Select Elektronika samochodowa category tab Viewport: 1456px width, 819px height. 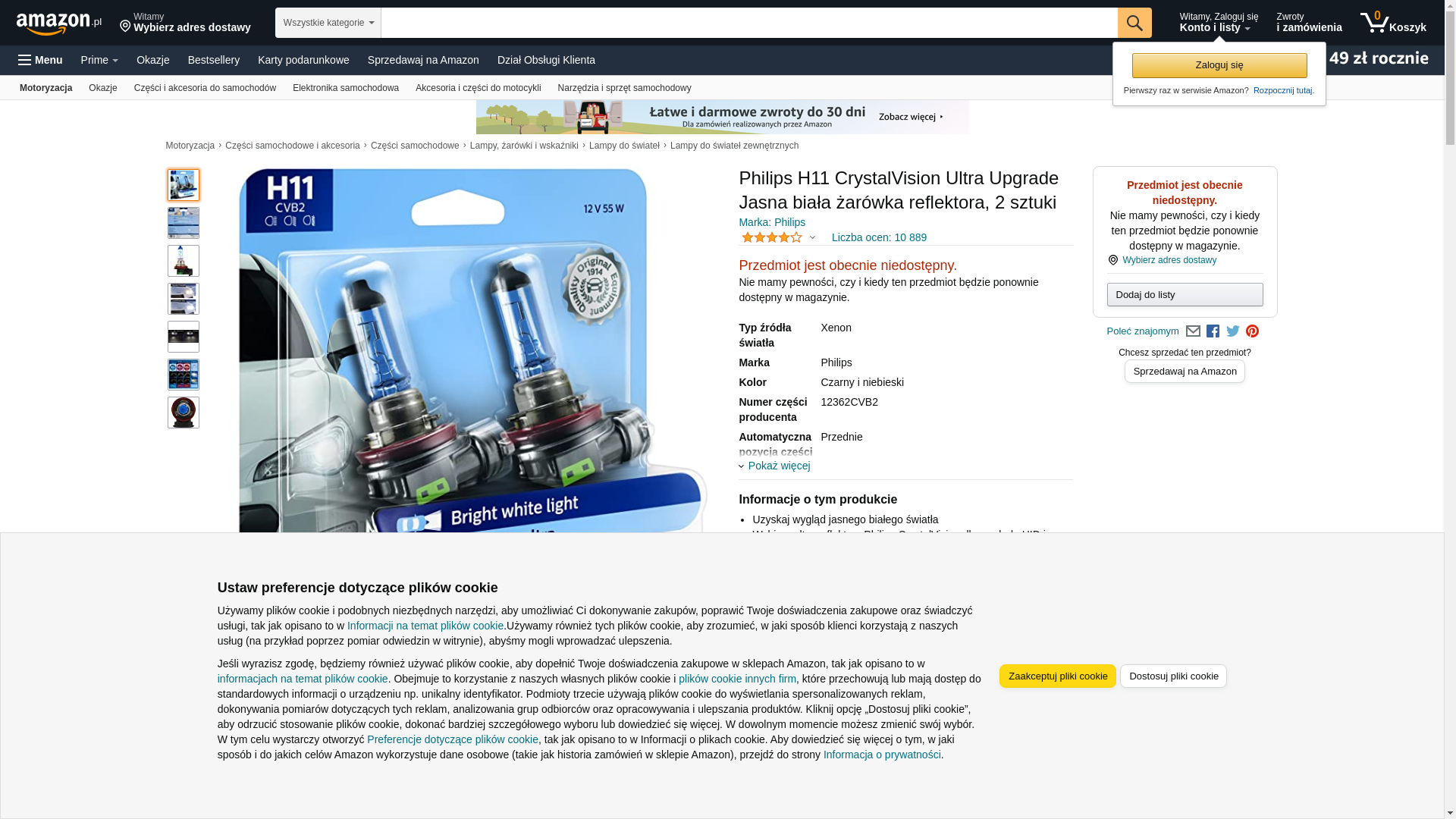pyautogui.click(x=346, y=88)
